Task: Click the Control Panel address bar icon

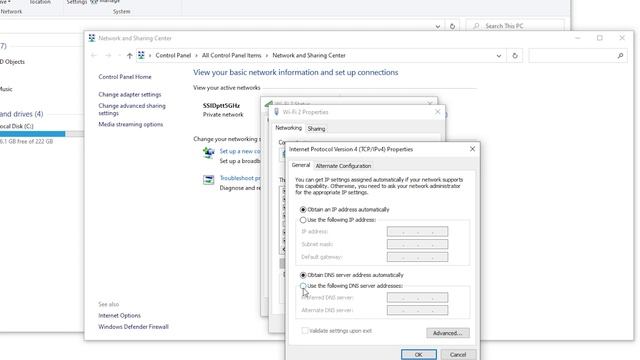Action: coord(141,55)
